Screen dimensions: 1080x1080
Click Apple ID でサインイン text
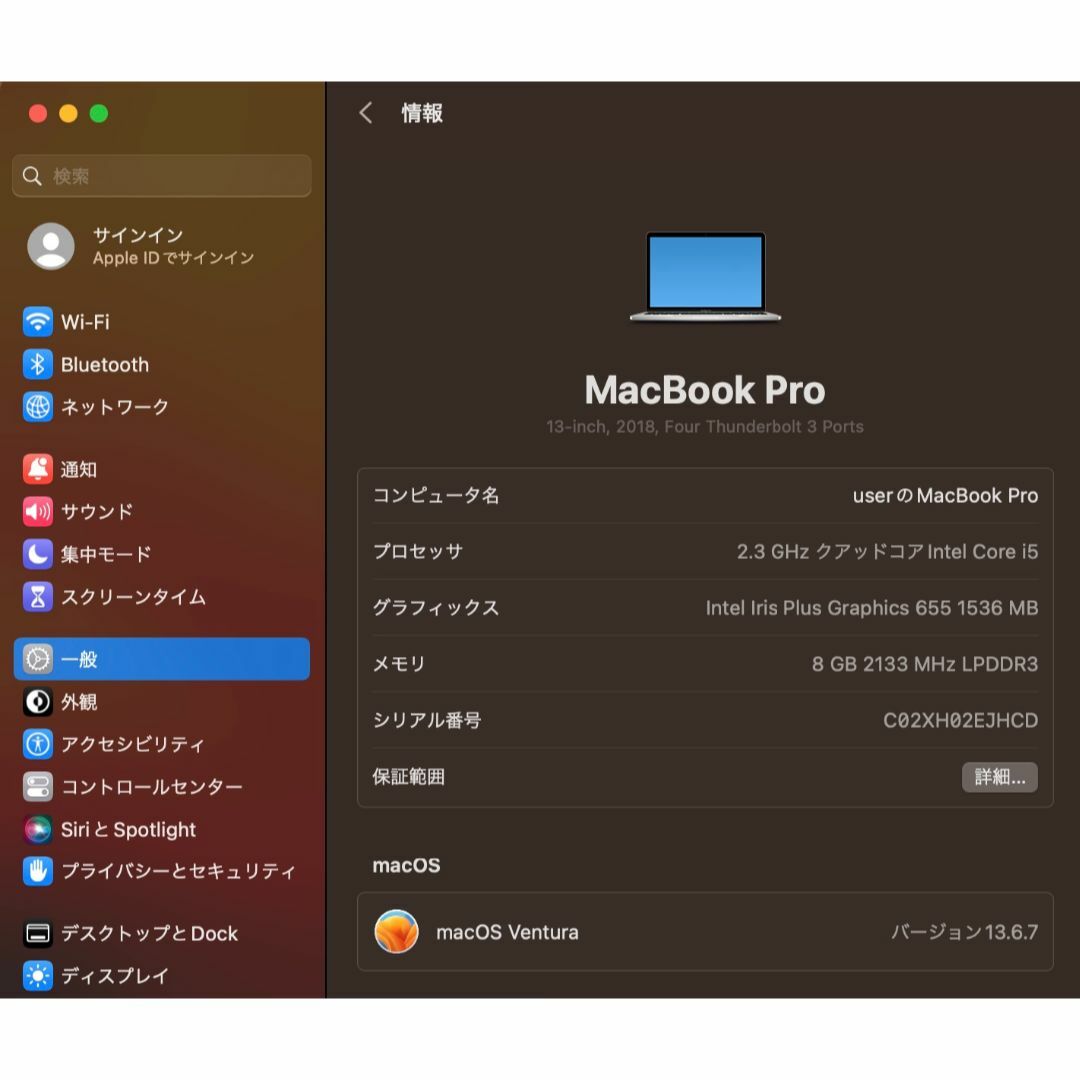(x=173, y=258)
